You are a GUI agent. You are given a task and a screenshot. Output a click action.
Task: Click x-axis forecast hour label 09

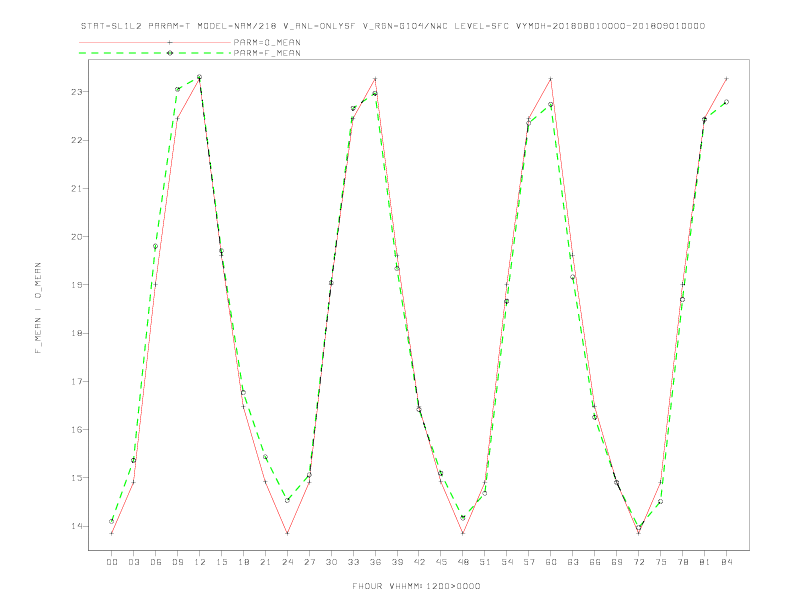177,562
